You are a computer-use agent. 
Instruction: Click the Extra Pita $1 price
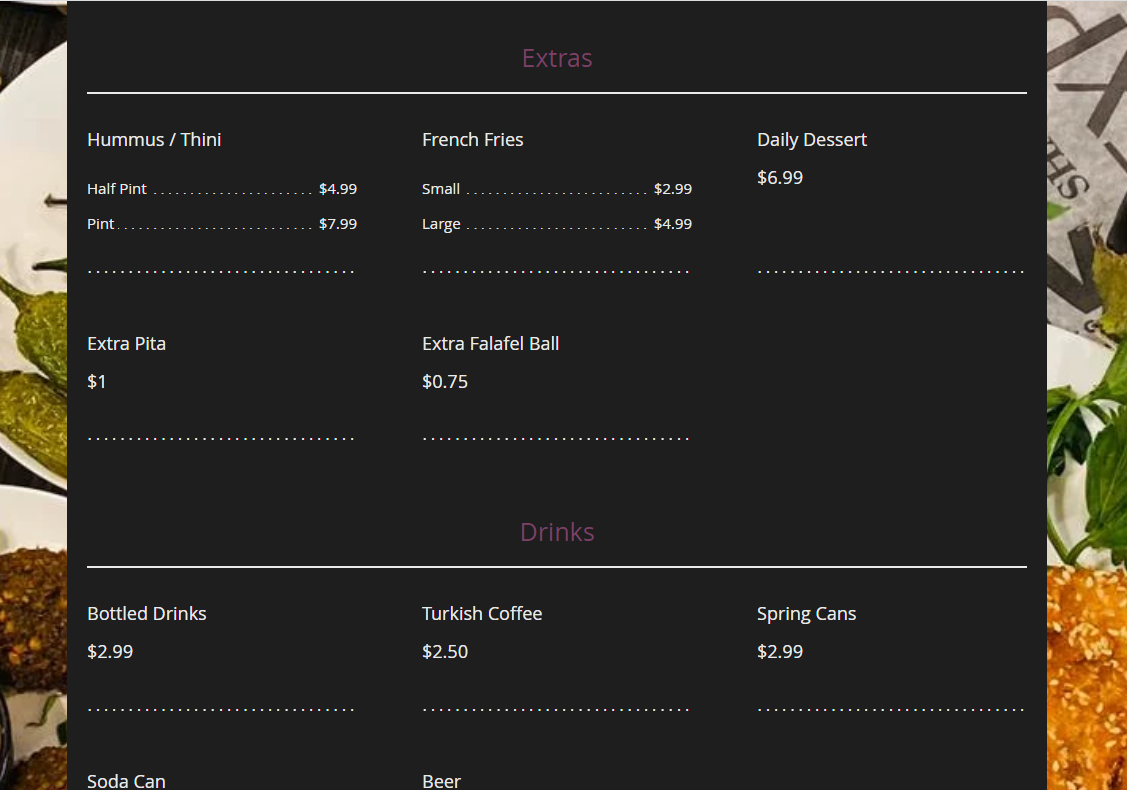tap(97, 382)
